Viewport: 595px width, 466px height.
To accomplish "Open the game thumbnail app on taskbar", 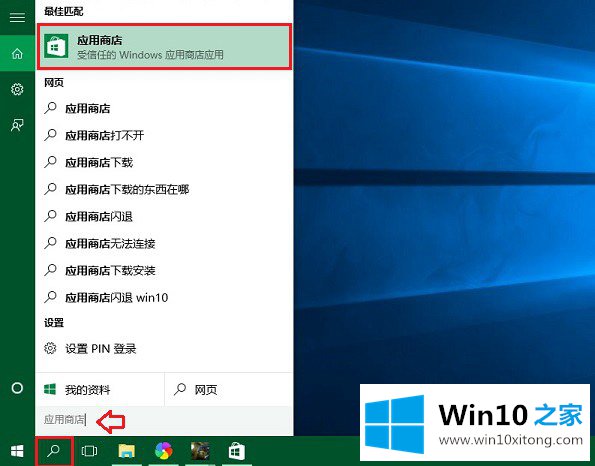I will pyautogui.click(x=200, y=451).
